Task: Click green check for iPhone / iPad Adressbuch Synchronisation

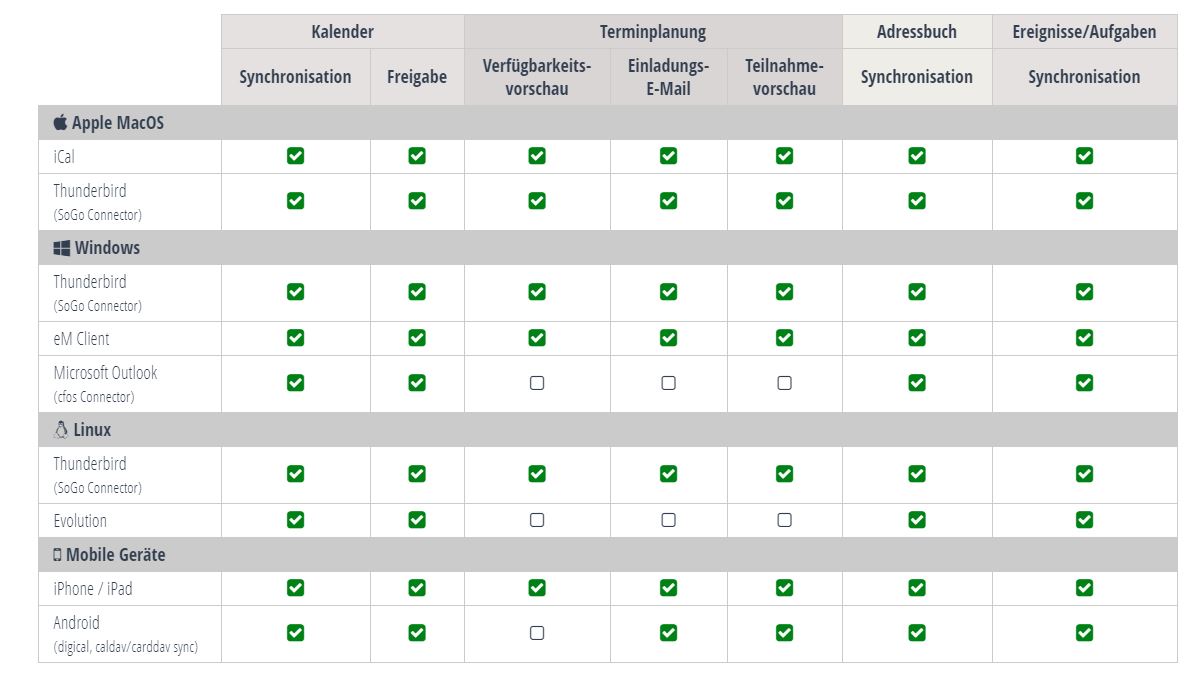Action: 917,588
